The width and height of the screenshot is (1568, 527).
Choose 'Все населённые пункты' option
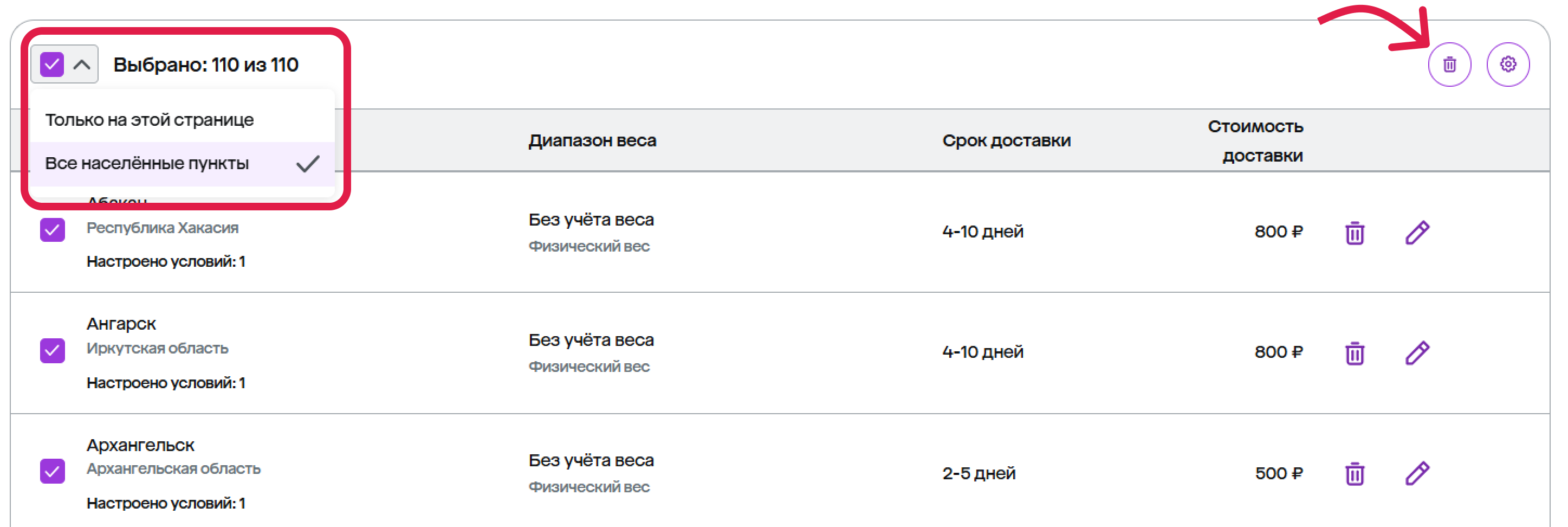point(182,163)
